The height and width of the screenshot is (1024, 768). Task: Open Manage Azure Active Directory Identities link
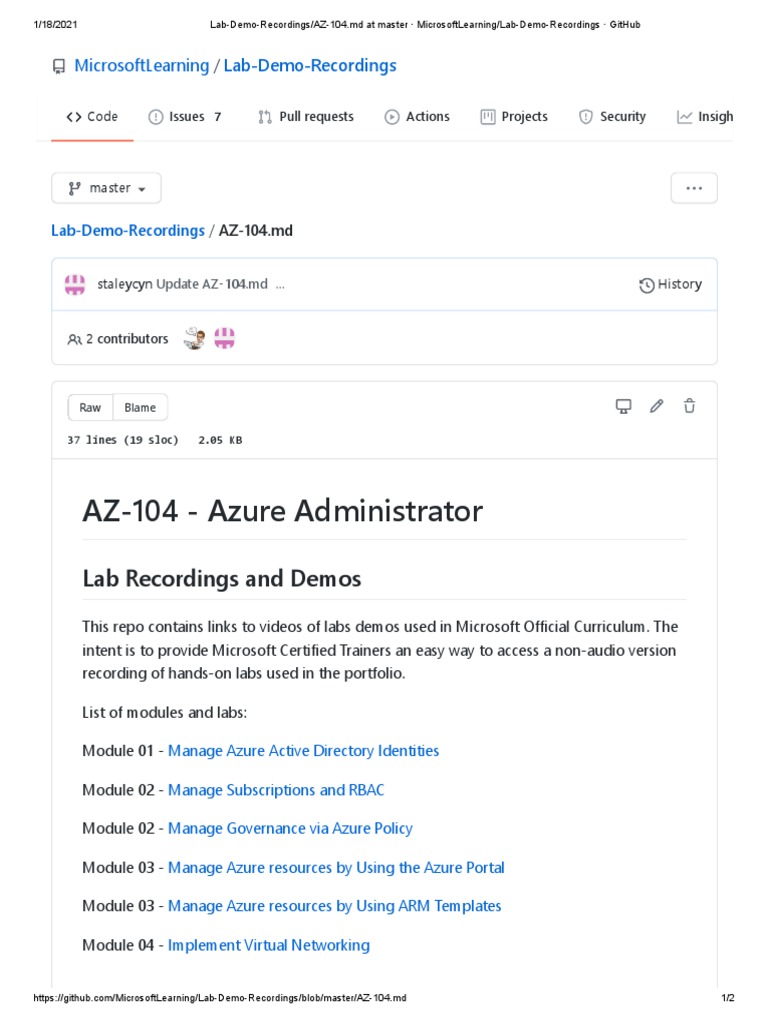coord(304,751)
